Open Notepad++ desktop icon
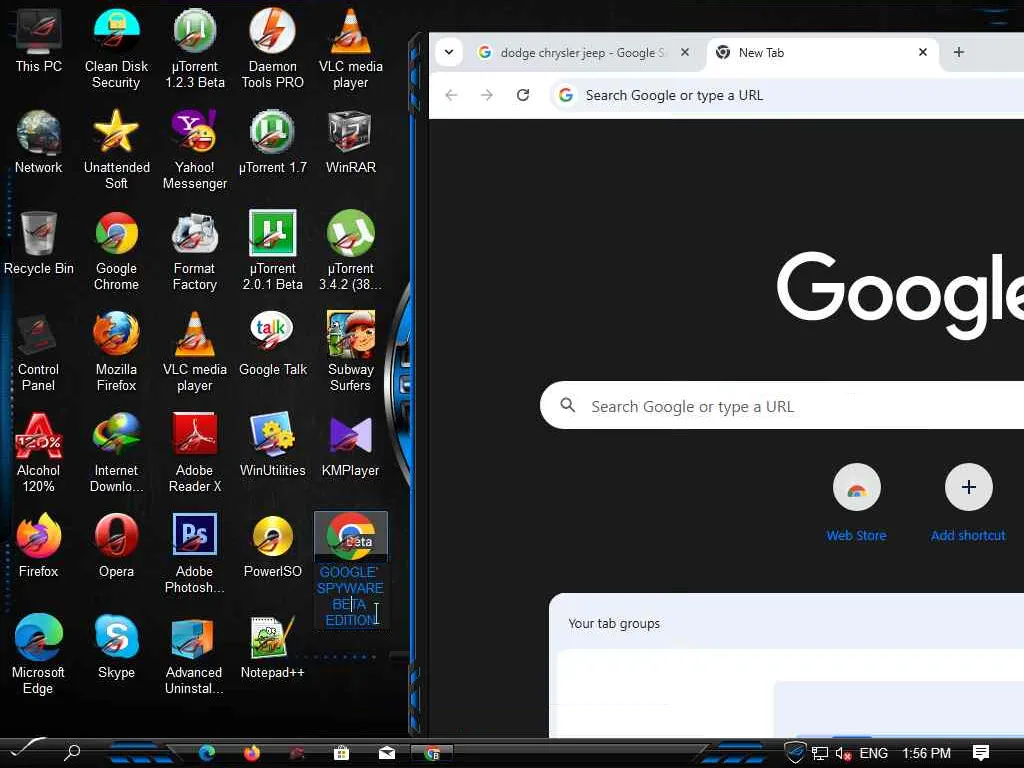The width and height of the screenshot is (1024, 768). (272, 647)
